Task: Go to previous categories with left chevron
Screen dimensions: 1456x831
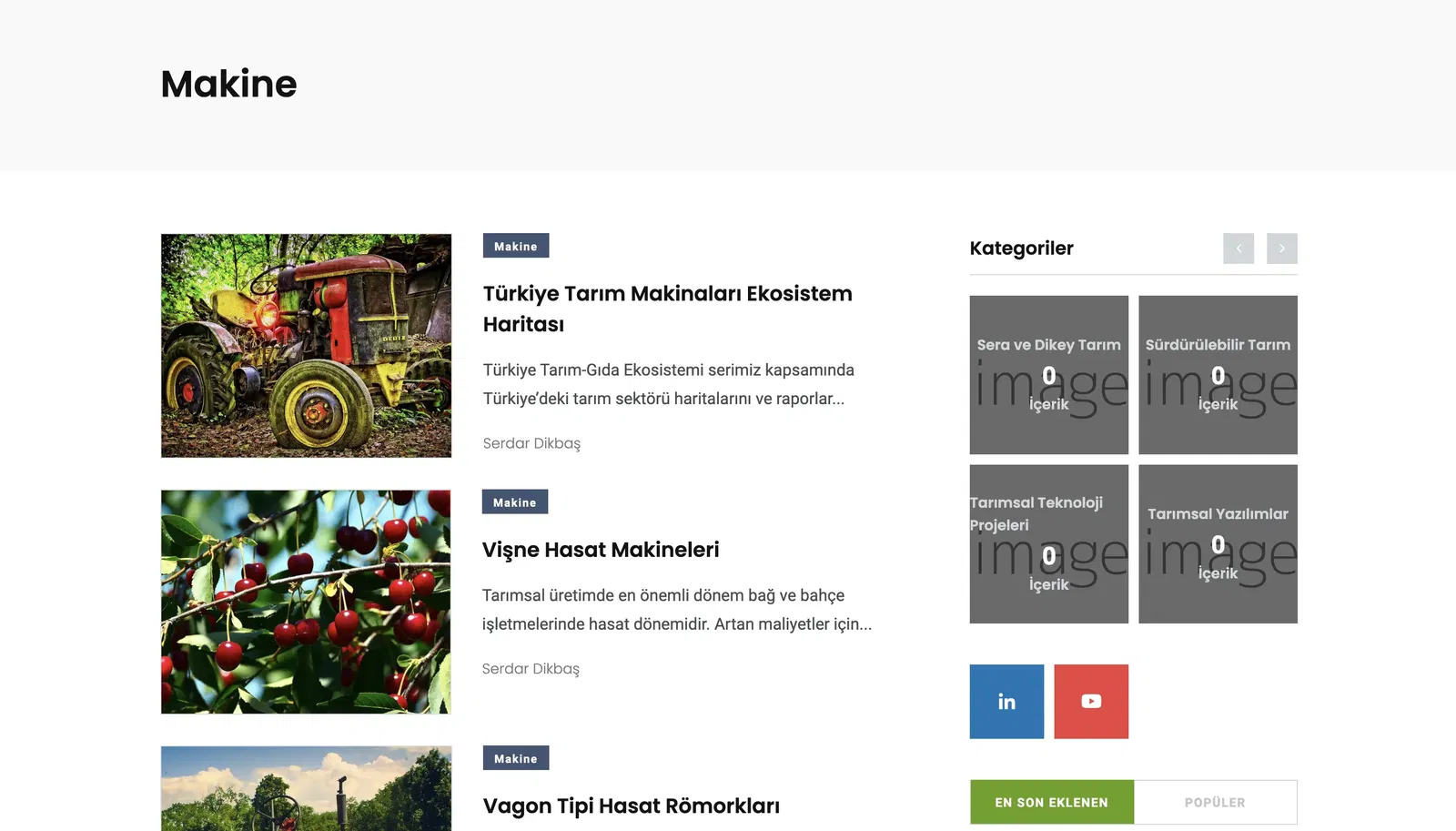Action: point(1238,248)
